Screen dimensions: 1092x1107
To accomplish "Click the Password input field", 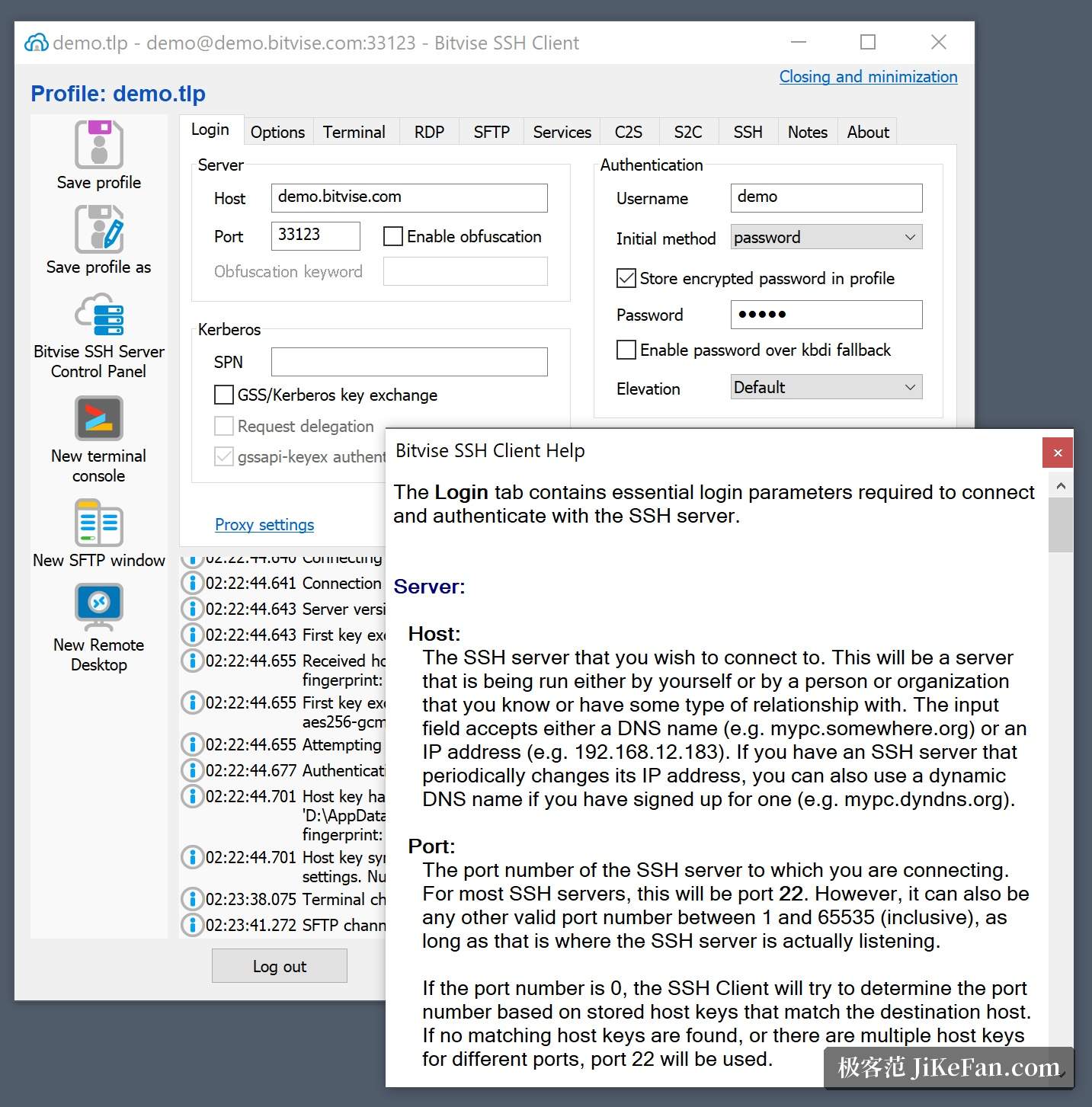I will click(826, 314).
